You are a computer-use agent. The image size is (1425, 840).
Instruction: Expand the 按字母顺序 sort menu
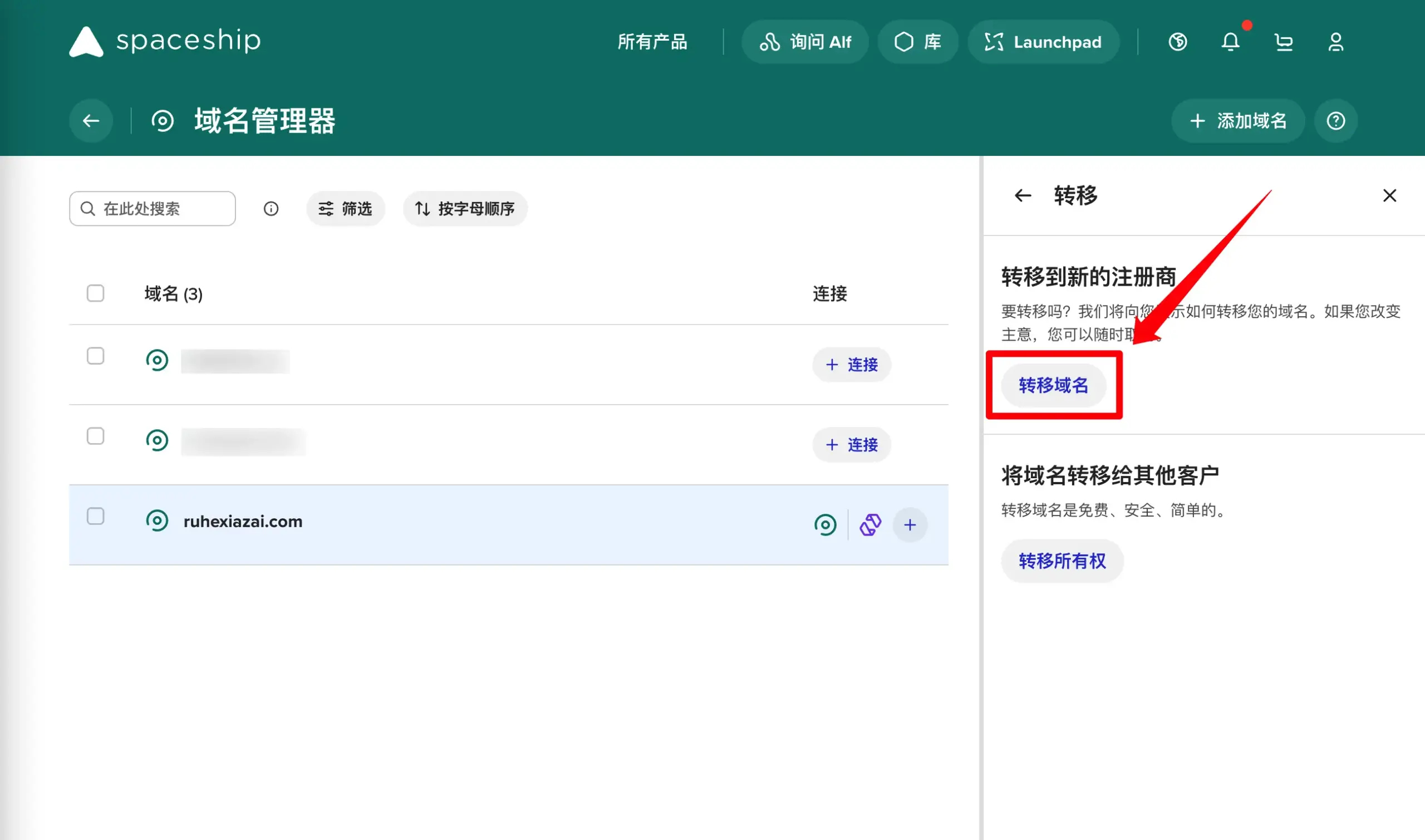465,209
